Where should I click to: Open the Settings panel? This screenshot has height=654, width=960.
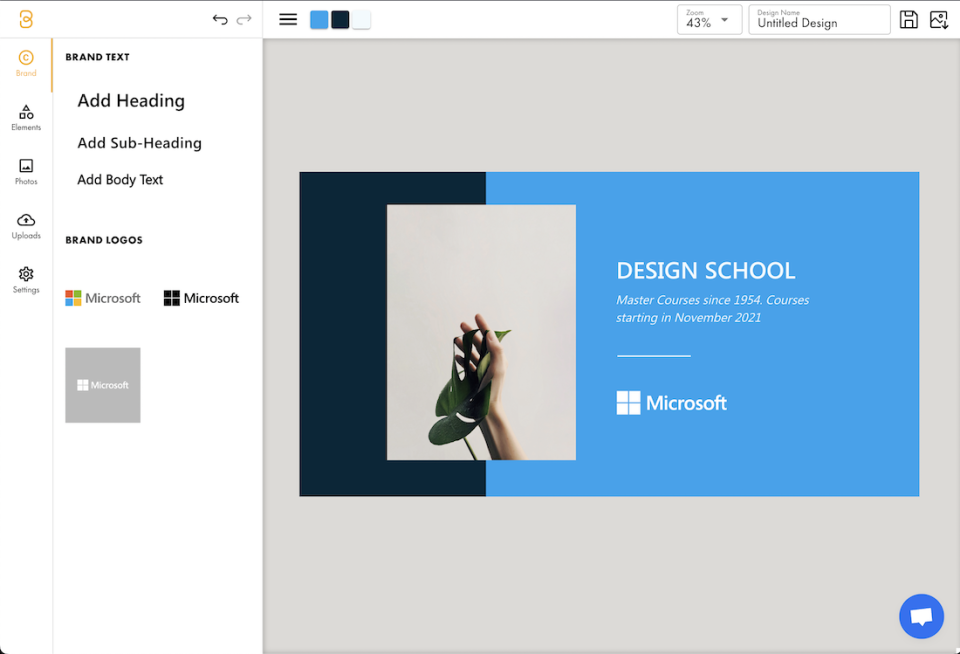point(25,279)
